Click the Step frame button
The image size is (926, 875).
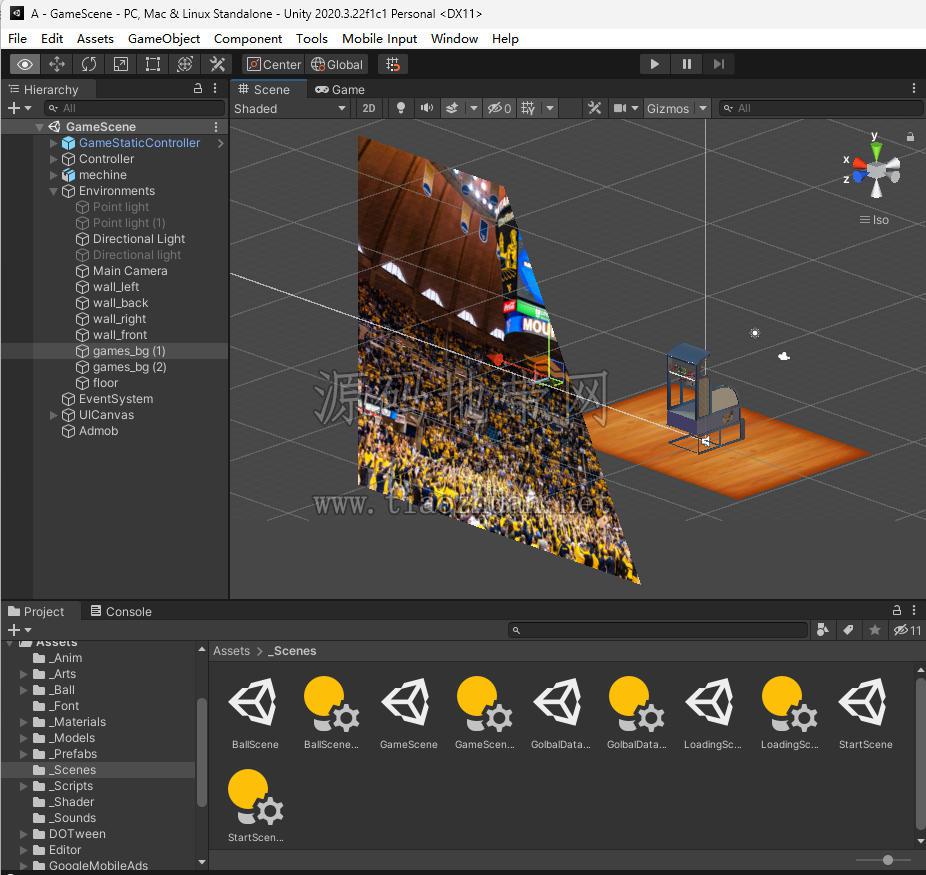tap(718, 64)
